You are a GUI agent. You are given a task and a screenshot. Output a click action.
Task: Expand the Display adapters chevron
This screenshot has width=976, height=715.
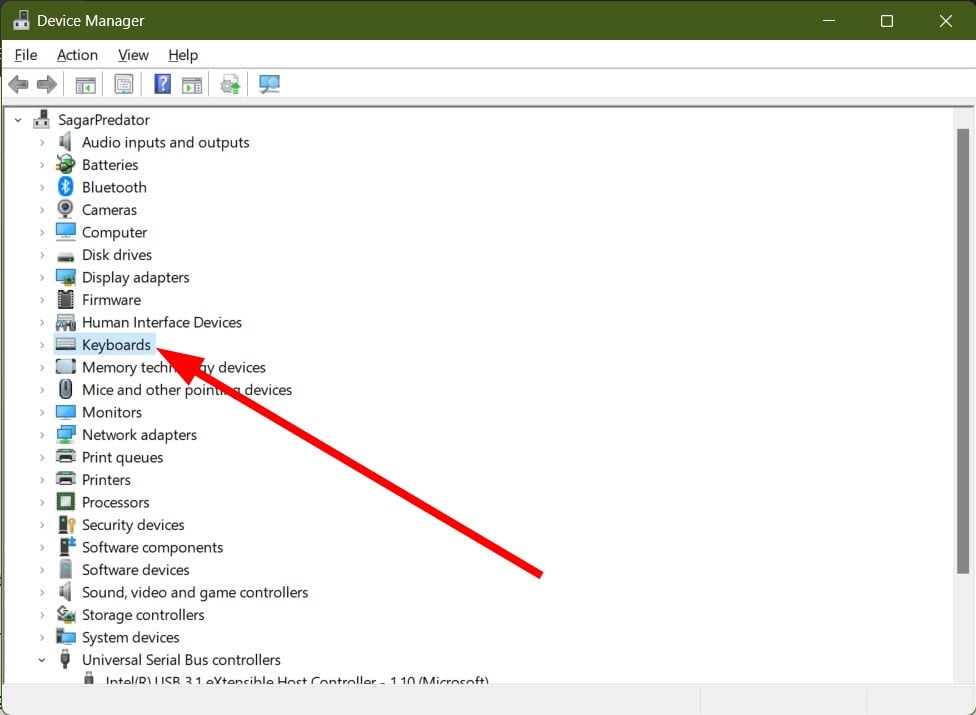pos(42,278)
